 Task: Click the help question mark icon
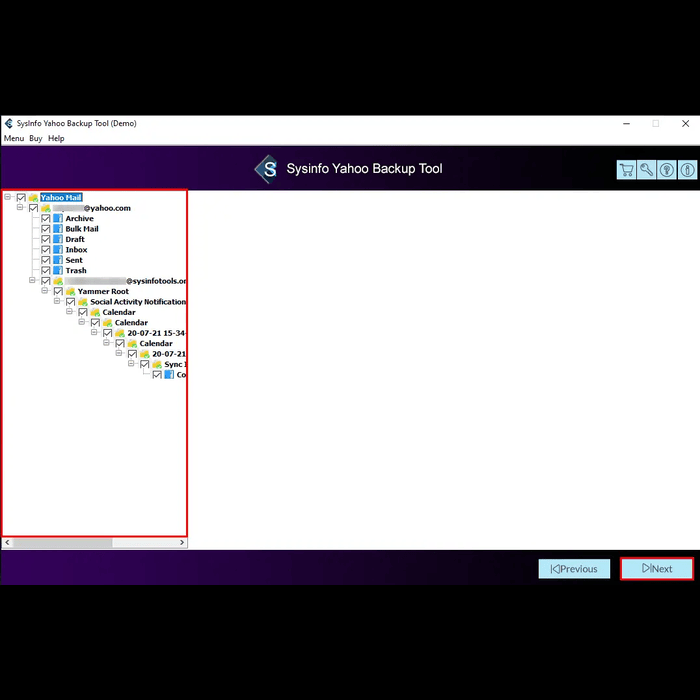click(x=667, y=170)
